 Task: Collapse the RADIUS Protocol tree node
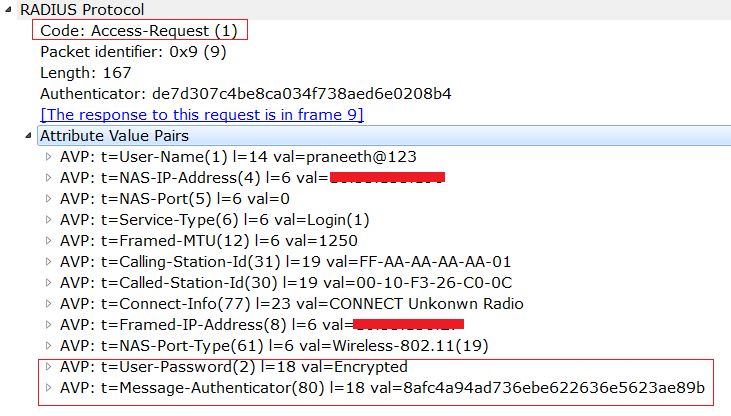(10, 9)
